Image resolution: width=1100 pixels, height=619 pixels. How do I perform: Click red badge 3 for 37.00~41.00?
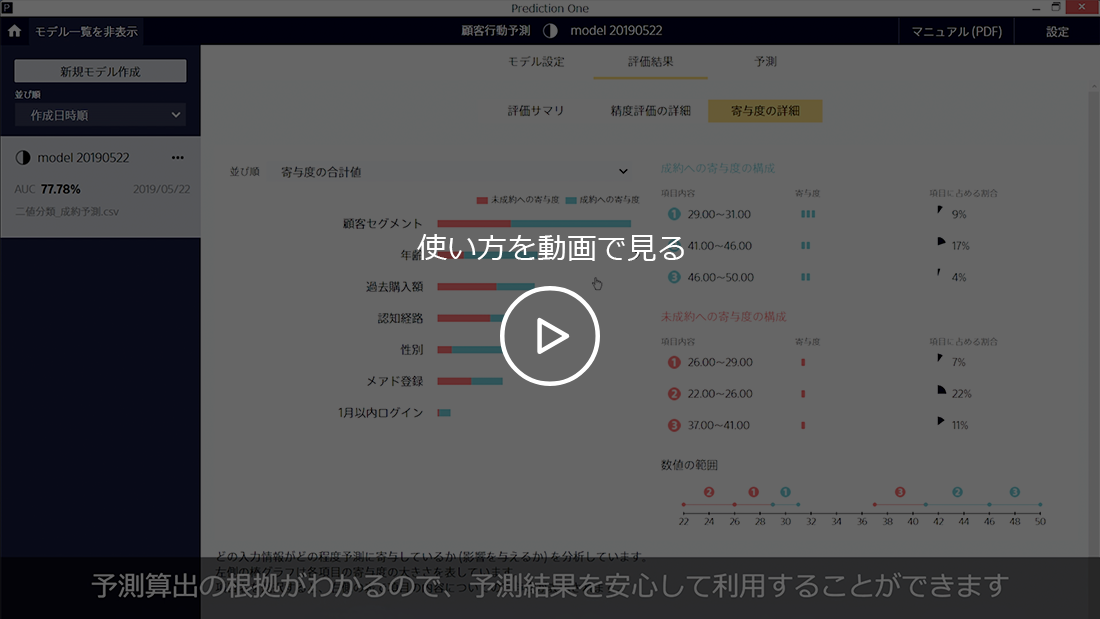pyautogui.click(x=674, y=425)
